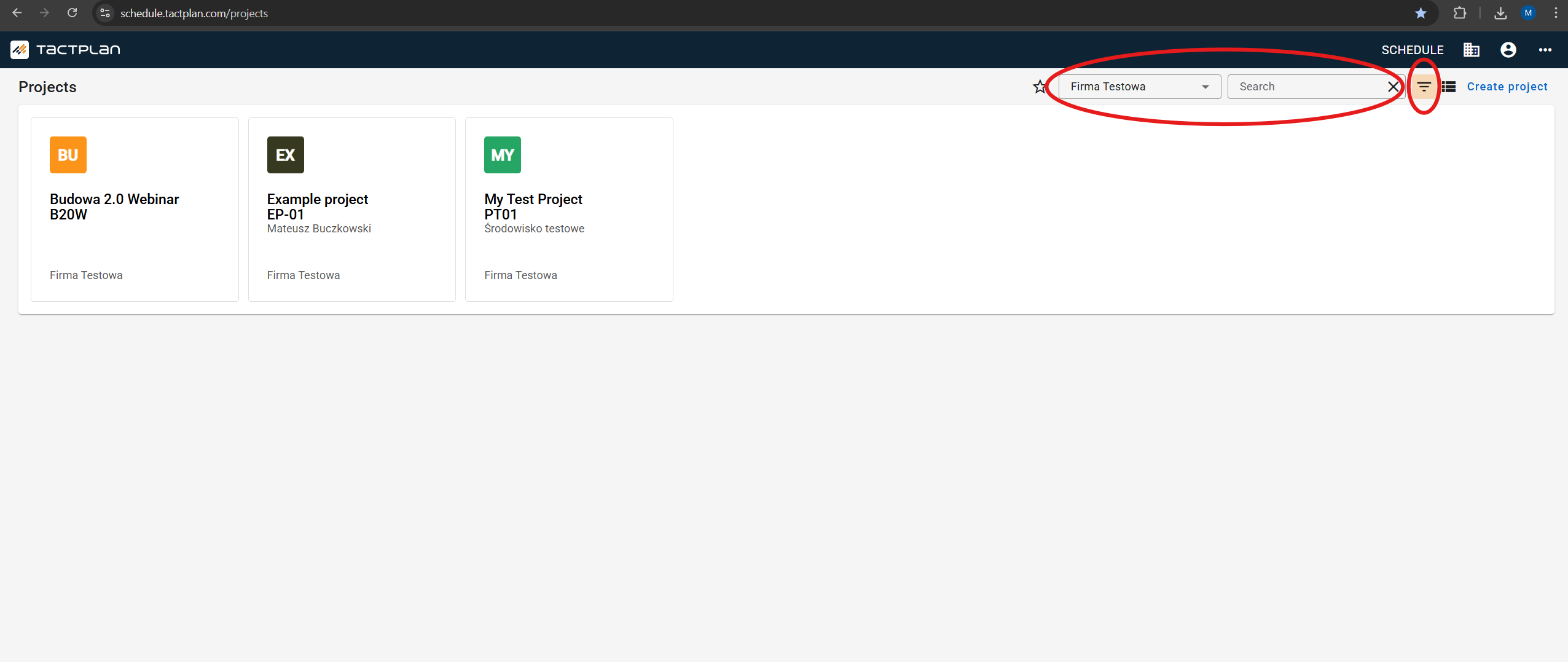Open browser downloads icon
1568x662 pixels.
click(x=1500, y=13)
